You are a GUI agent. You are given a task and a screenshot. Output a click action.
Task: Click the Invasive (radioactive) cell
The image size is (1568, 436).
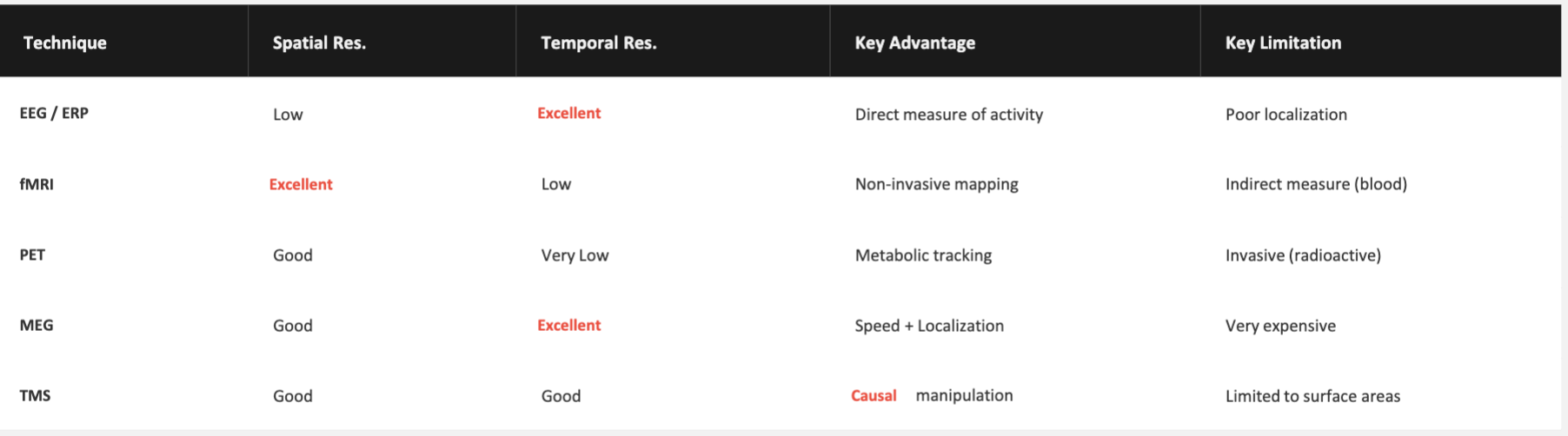tap(1303, 255)
